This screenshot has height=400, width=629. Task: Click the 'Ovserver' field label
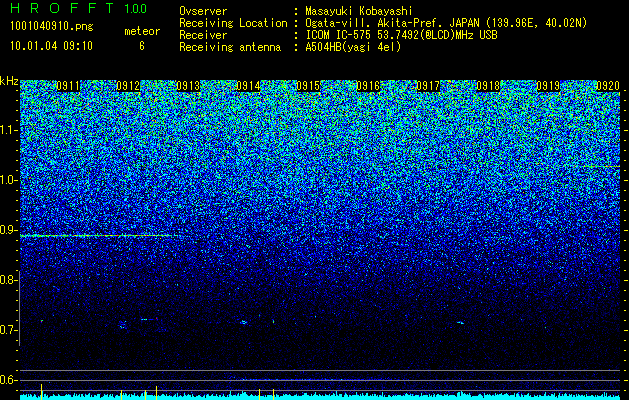[203, 11]
